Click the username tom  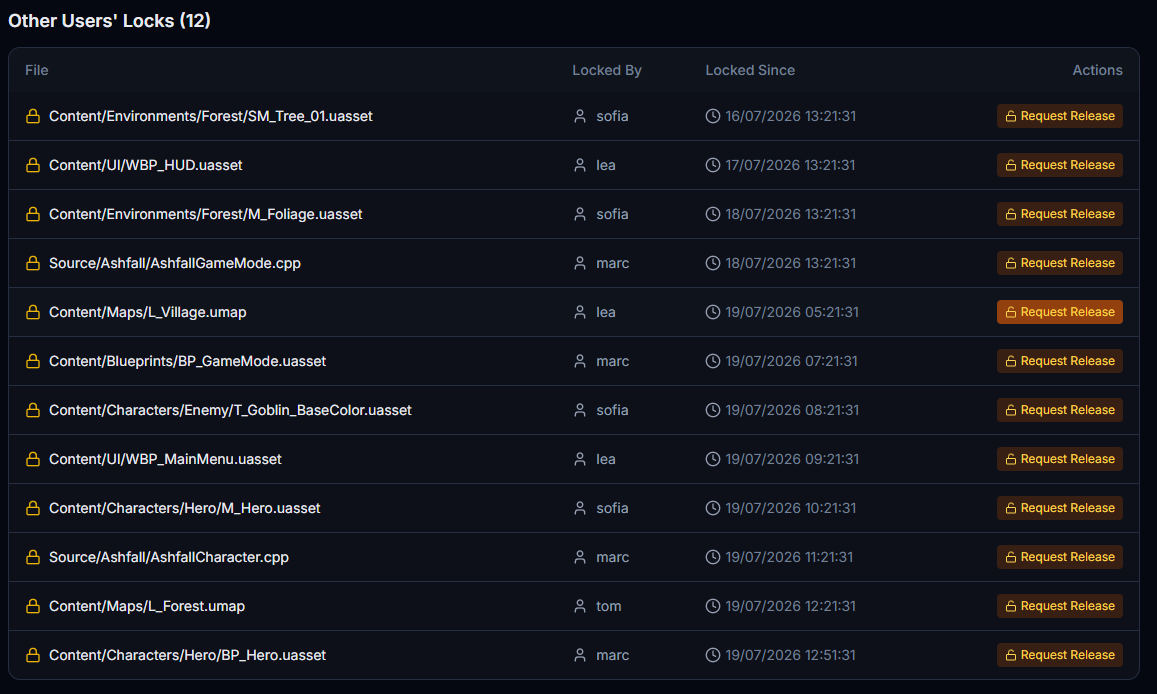609,606
